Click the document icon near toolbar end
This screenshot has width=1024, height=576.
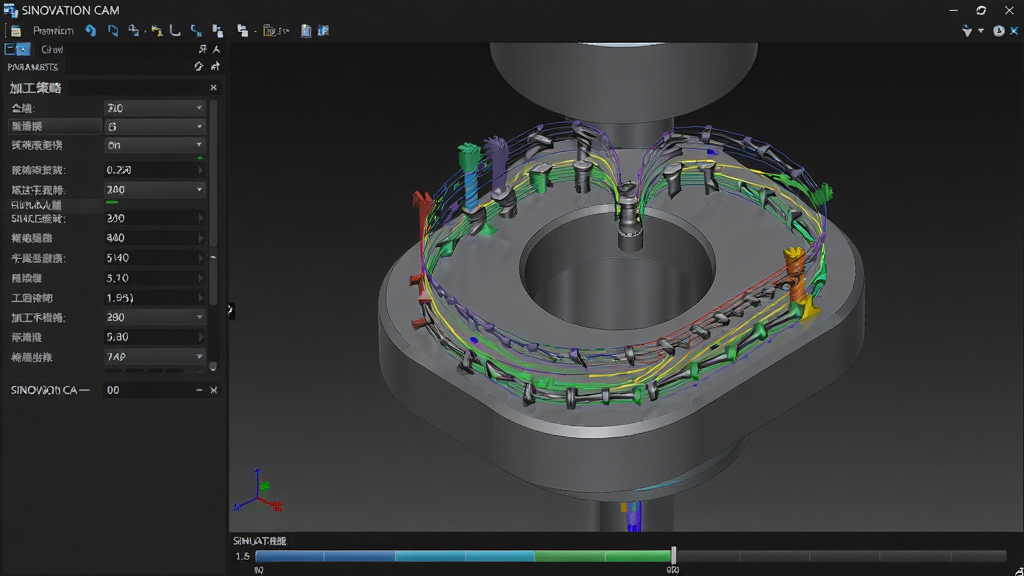[306, 31]
